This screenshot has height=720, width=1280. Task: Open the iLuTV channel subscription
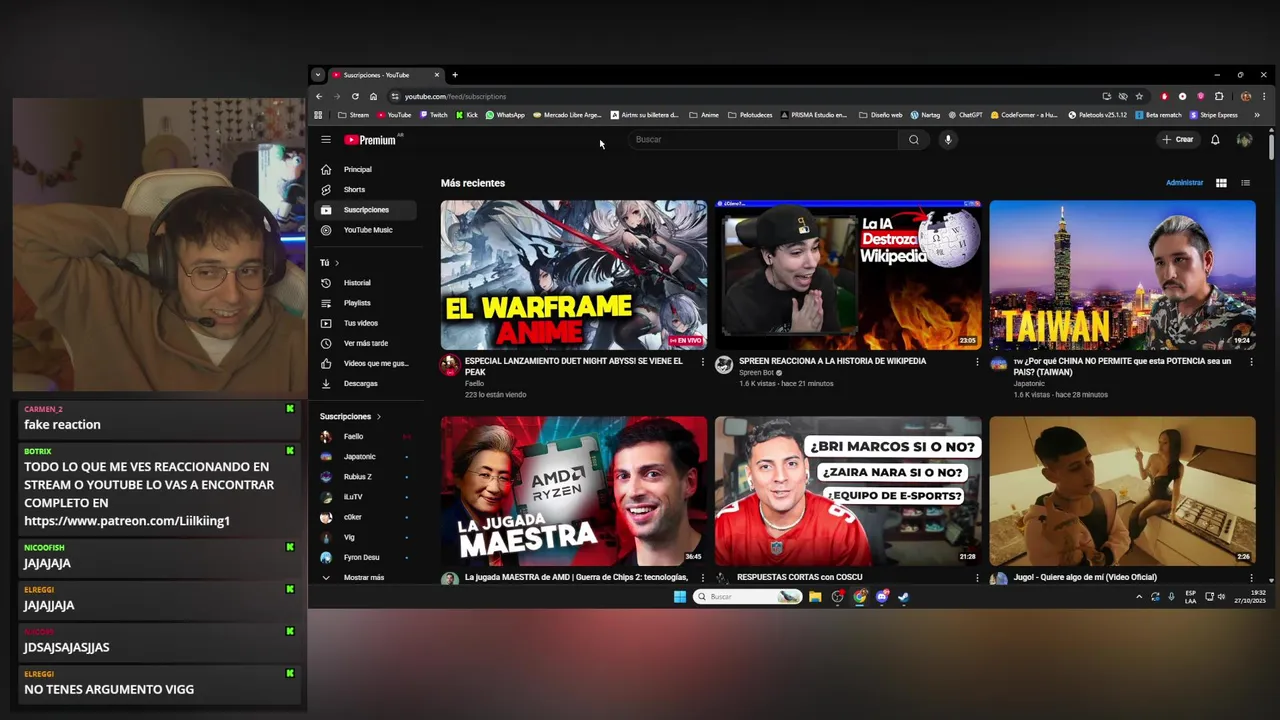[x=366, y=497]
